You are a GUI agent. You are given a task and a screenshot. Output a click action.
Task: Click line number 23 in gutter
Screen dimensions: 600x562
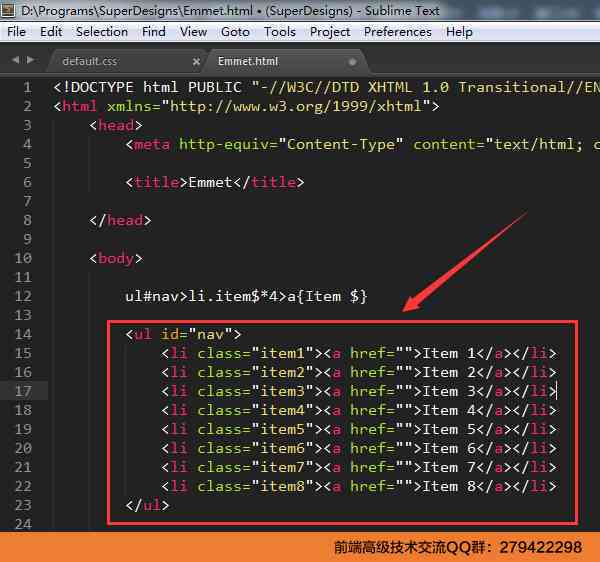[x=23, y=505]
